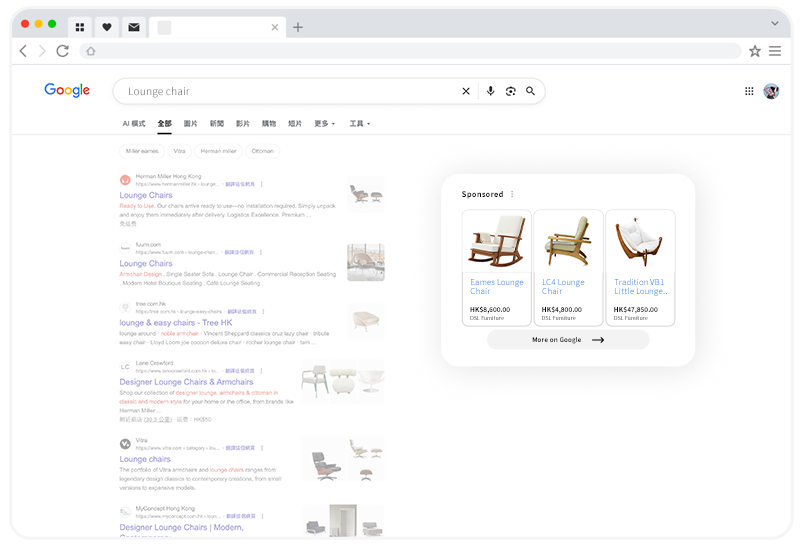Switch to the 短片 short videos tab
This screenshot has height=544, width=800.
click(x=295, y=123)
